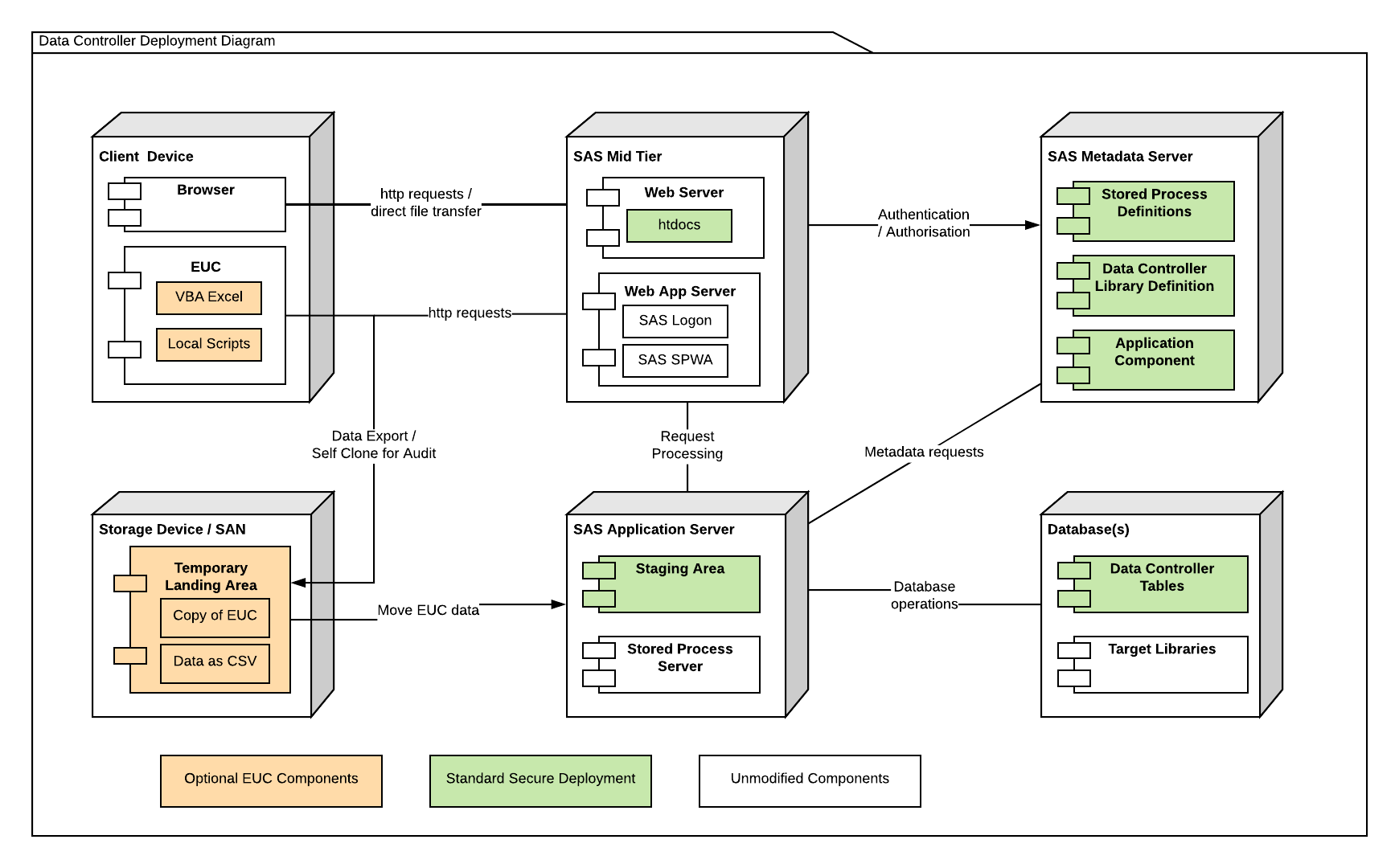
Task: Click the Staging Area component
Action: (x=679, y=584)
